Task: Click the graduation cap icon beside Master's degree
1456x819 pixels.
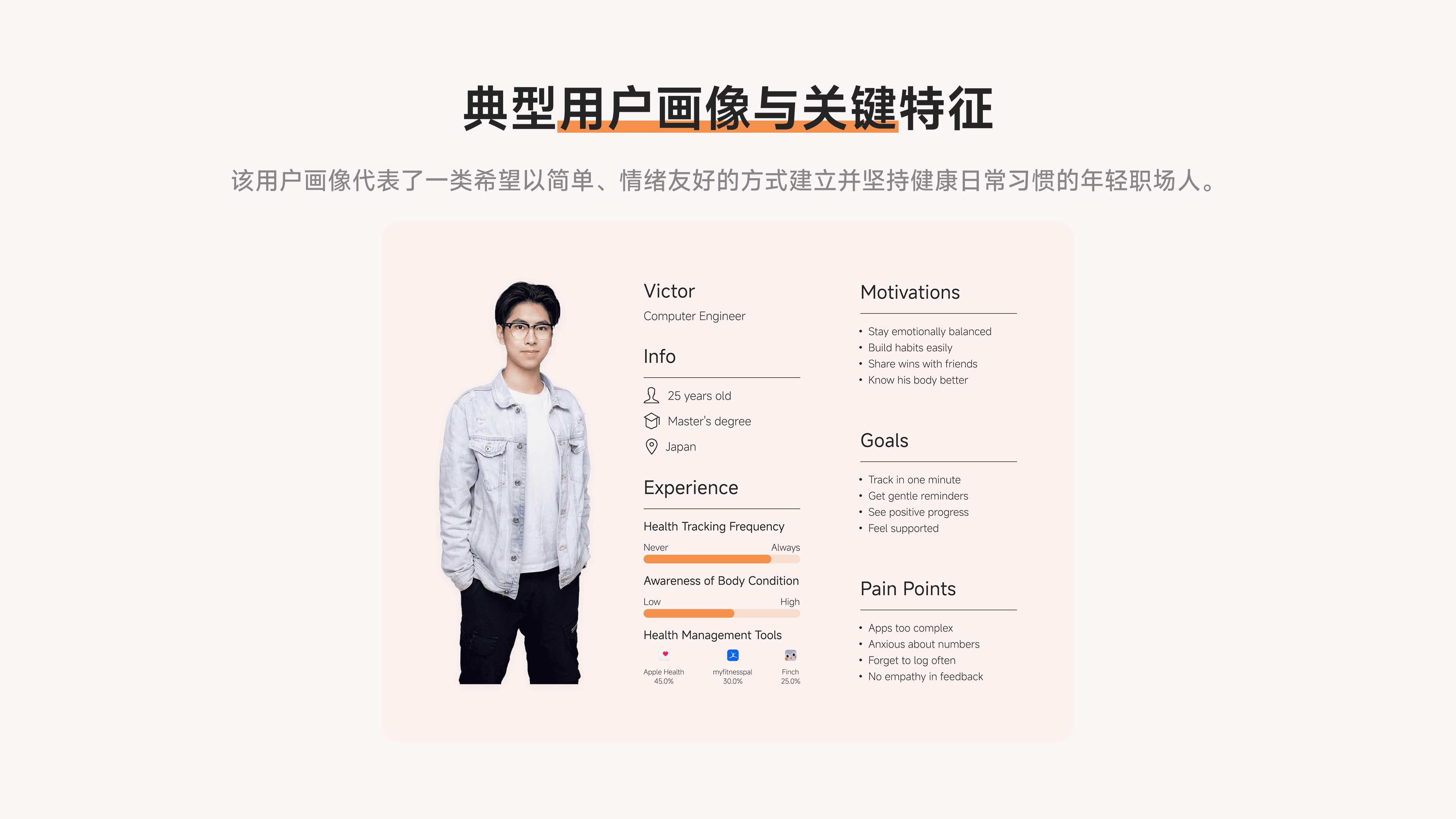Action: click(x=652, y=421)
